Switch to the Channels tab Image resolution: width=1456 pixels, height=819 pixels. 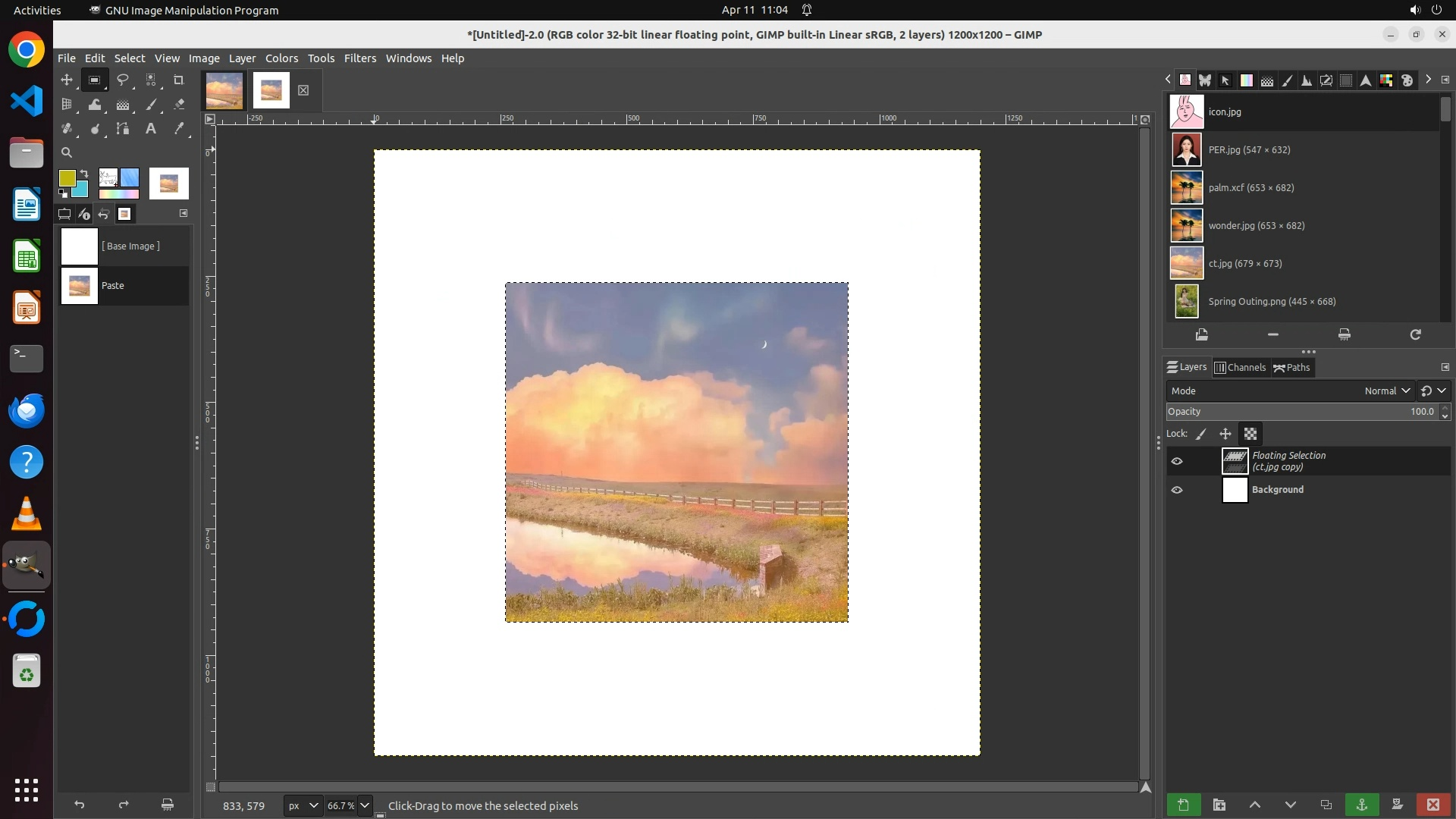point(1240,368)
